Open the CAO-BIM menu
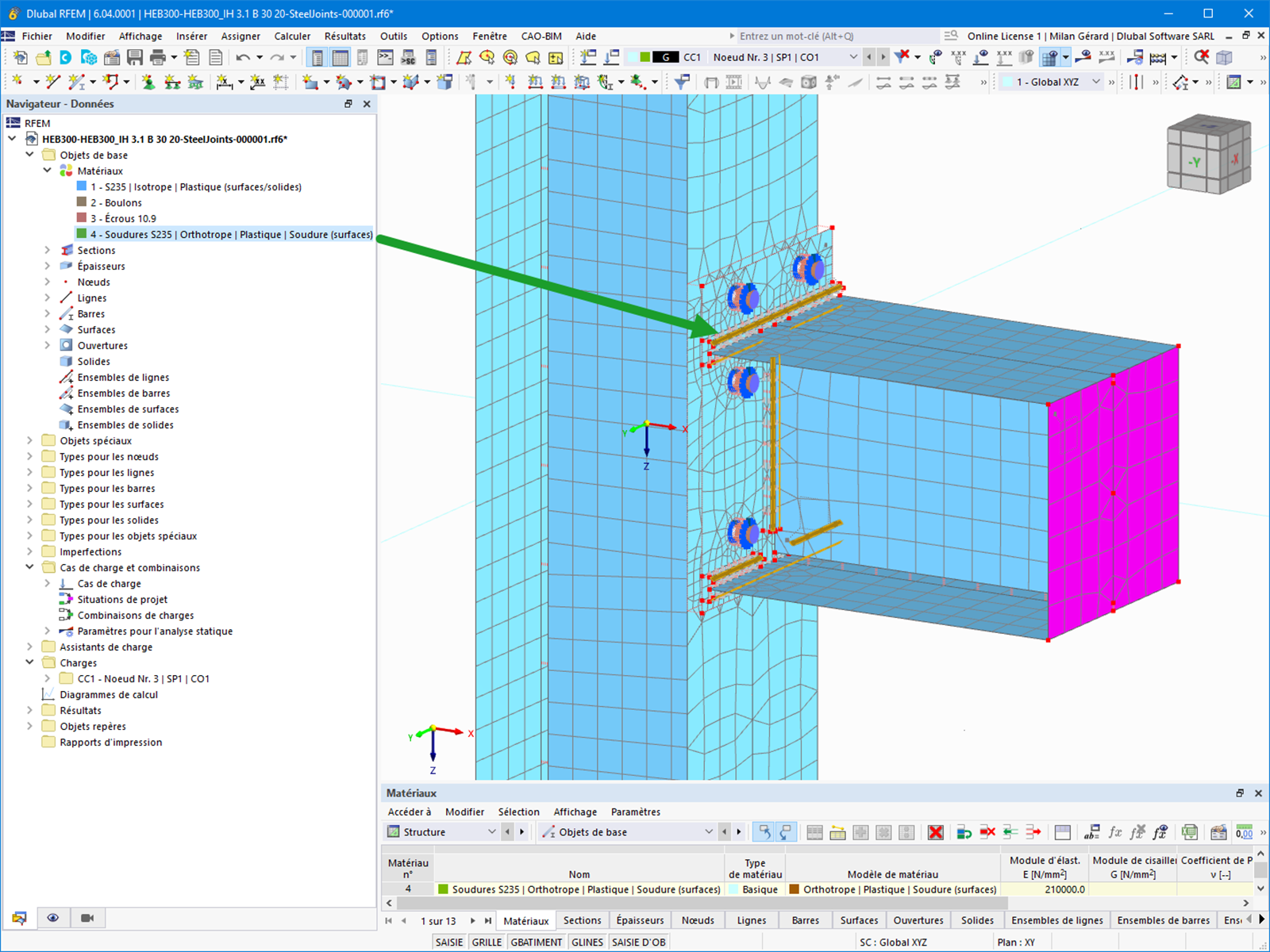This screenshot has width=1270, height=952. pos(541,36)
